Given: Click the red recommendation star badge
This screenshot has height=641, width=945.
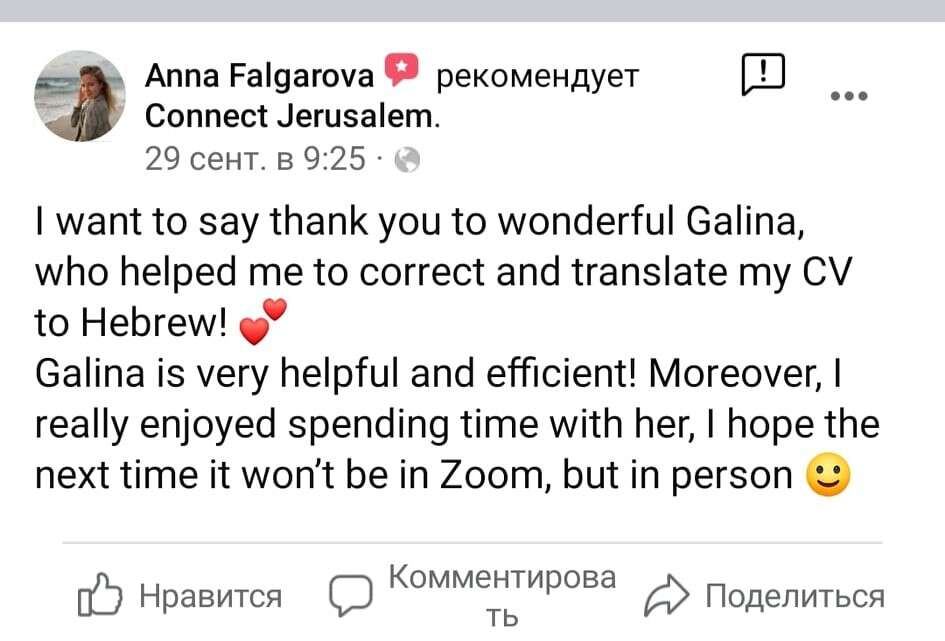Looking at the screenshot, I should pos(400,72).
